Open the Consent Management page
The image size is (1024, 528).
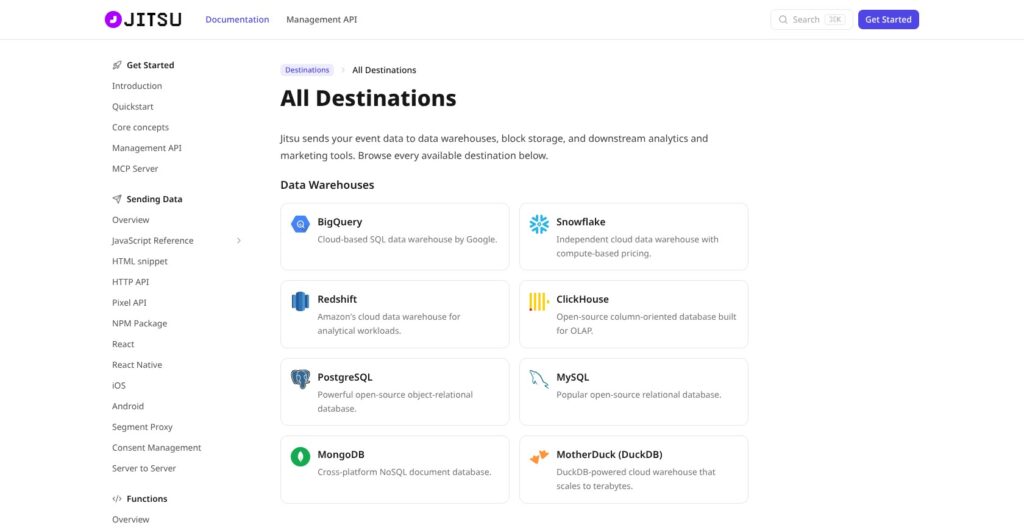coord(157,448)
